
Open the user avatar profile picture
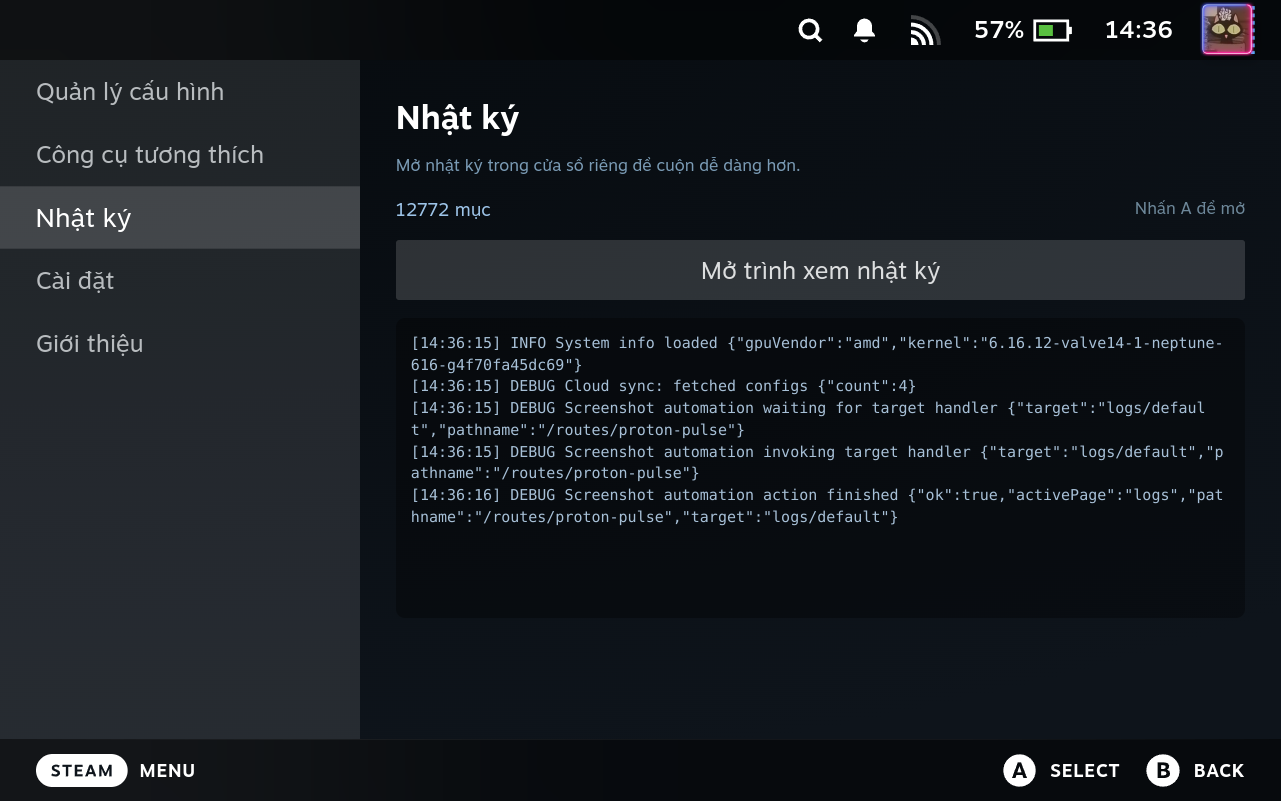click(1227, 29)
